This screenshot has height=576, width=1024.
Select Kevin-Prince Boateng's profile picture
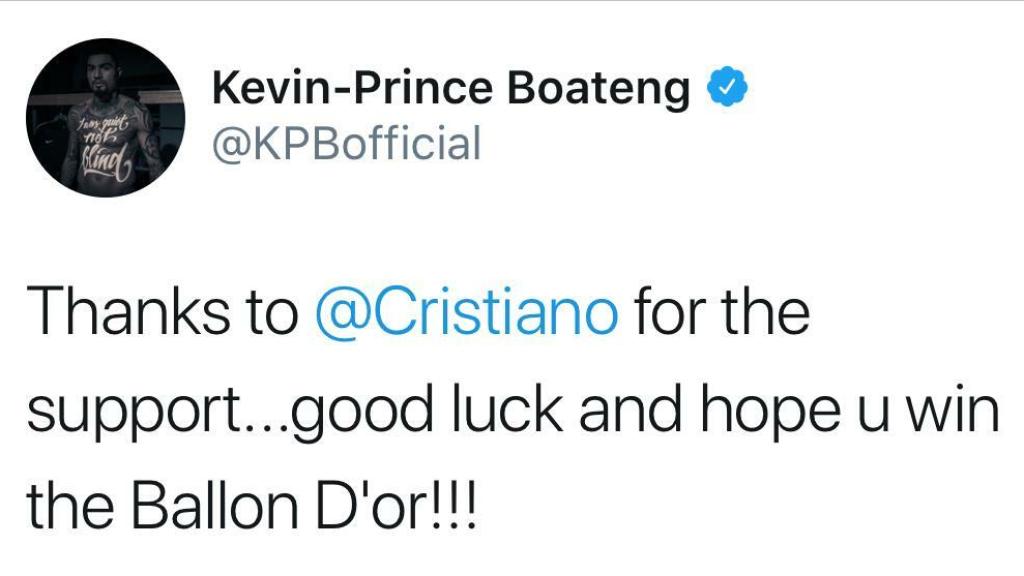108,116
